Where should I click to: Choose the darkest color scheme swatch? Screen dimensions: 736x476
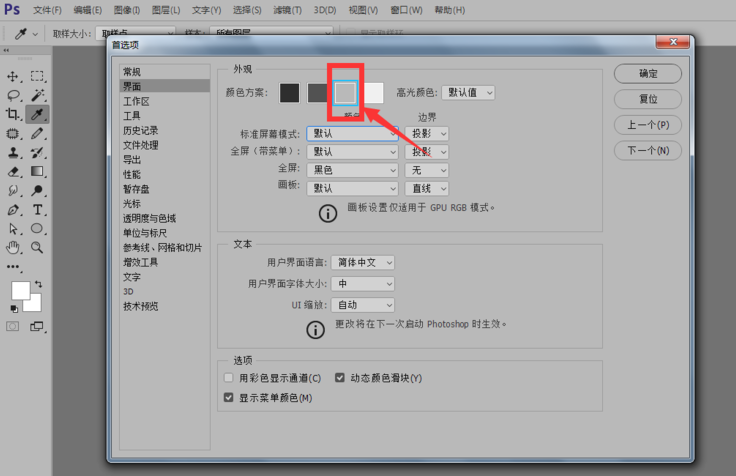290,92
